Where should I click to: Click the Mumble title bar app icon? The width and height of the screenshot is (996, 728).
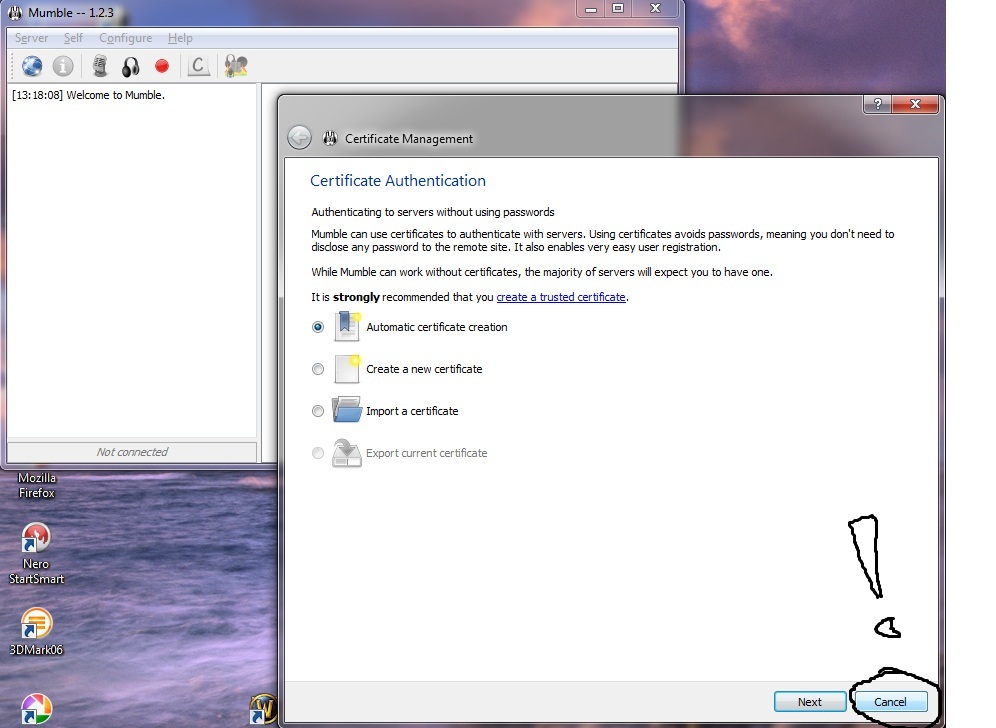click(15, 12)
